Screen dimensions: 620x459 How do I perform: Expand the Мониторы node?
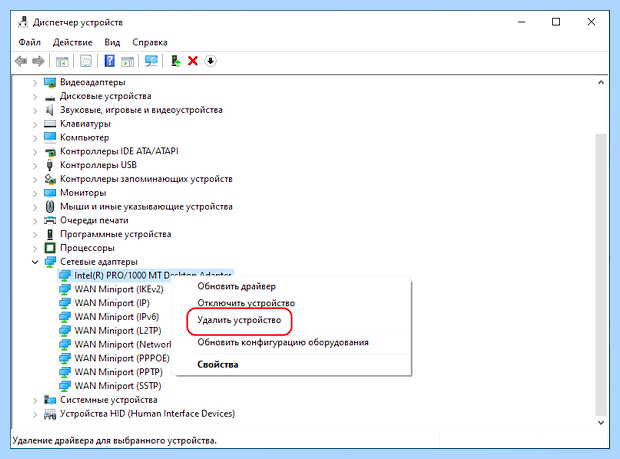tap(35, 193)
